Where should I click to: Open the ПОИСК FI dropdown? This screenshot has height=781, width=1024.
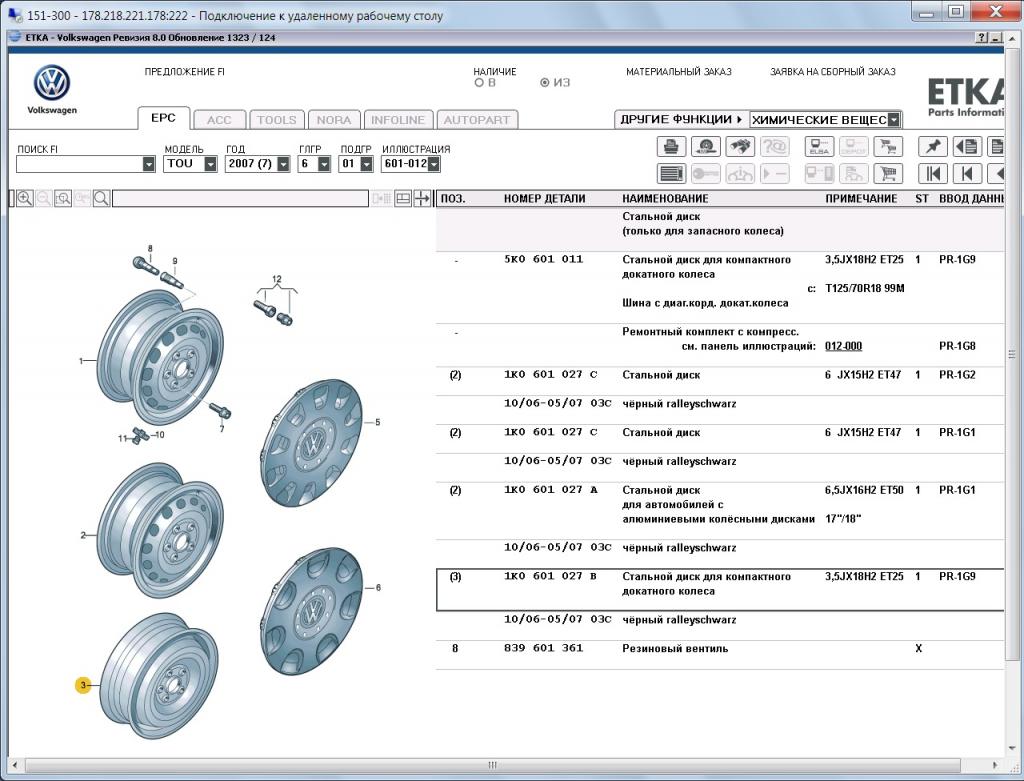[149, 164]
